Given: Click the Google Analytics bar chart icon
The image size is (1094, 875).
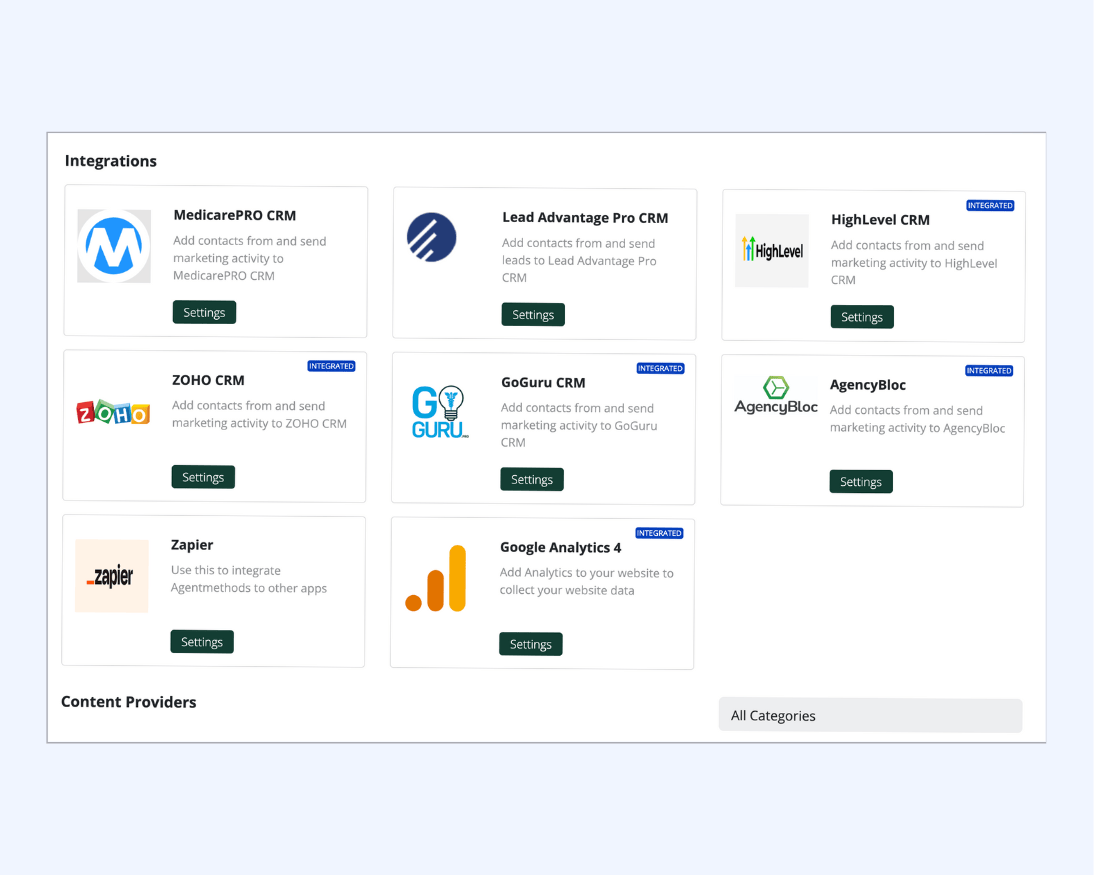Looking at the screenshot, I should (436, 578).
